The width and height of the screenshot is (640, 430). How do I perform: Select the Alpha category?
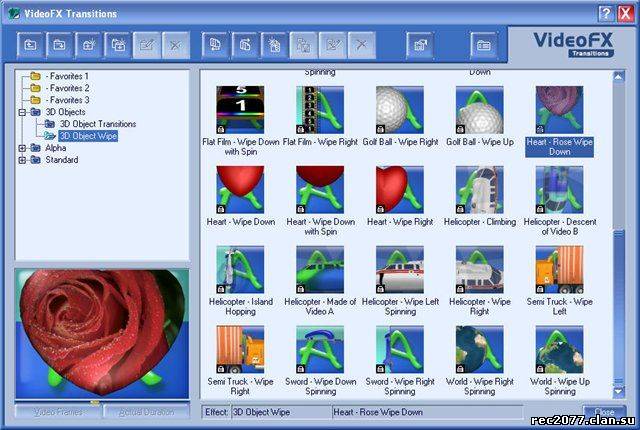coord(56,148)
